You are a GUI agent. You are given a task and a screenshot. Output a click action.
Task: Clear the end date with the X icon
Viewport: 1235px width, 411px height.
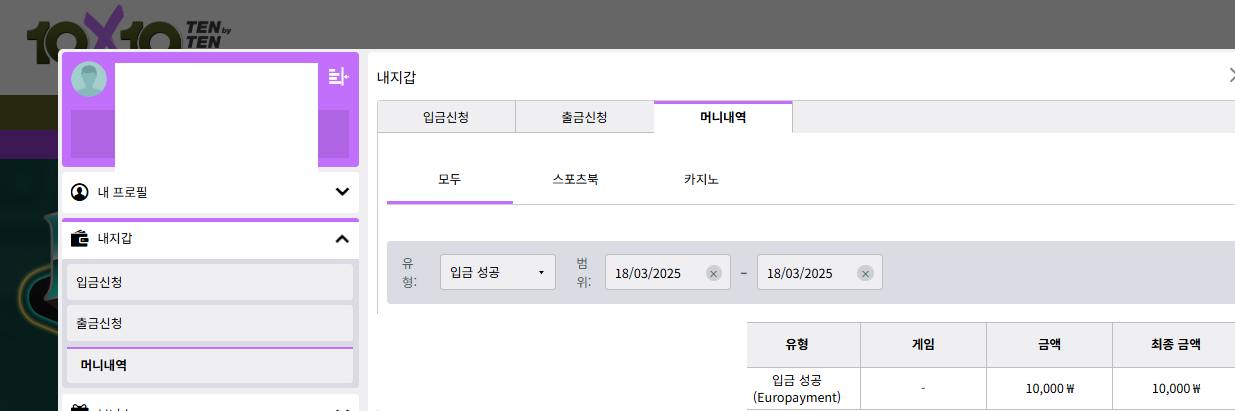865,273
